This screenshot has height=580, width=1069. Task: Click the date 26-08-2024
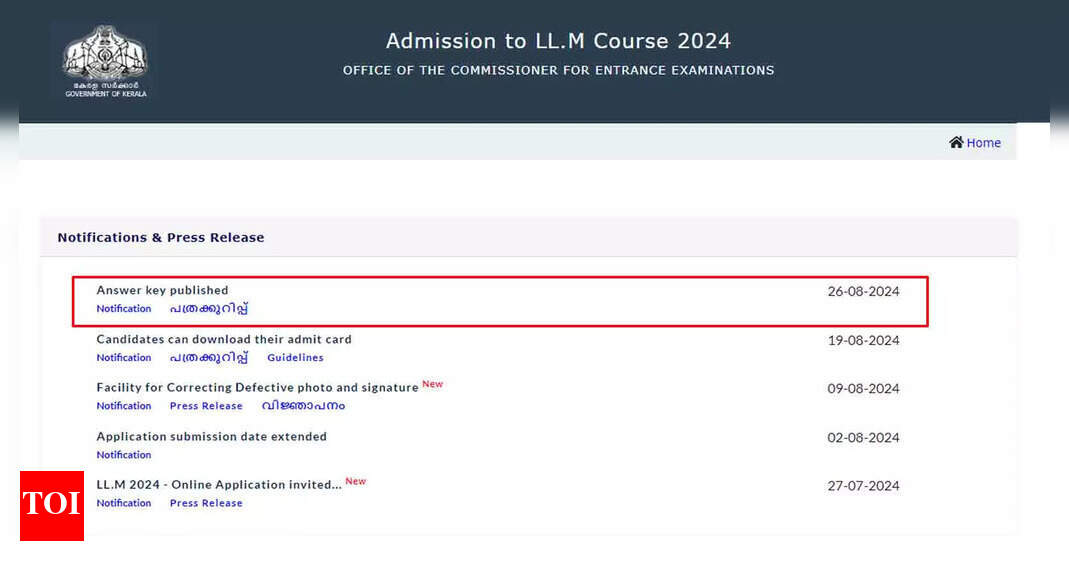pos(863,292)
